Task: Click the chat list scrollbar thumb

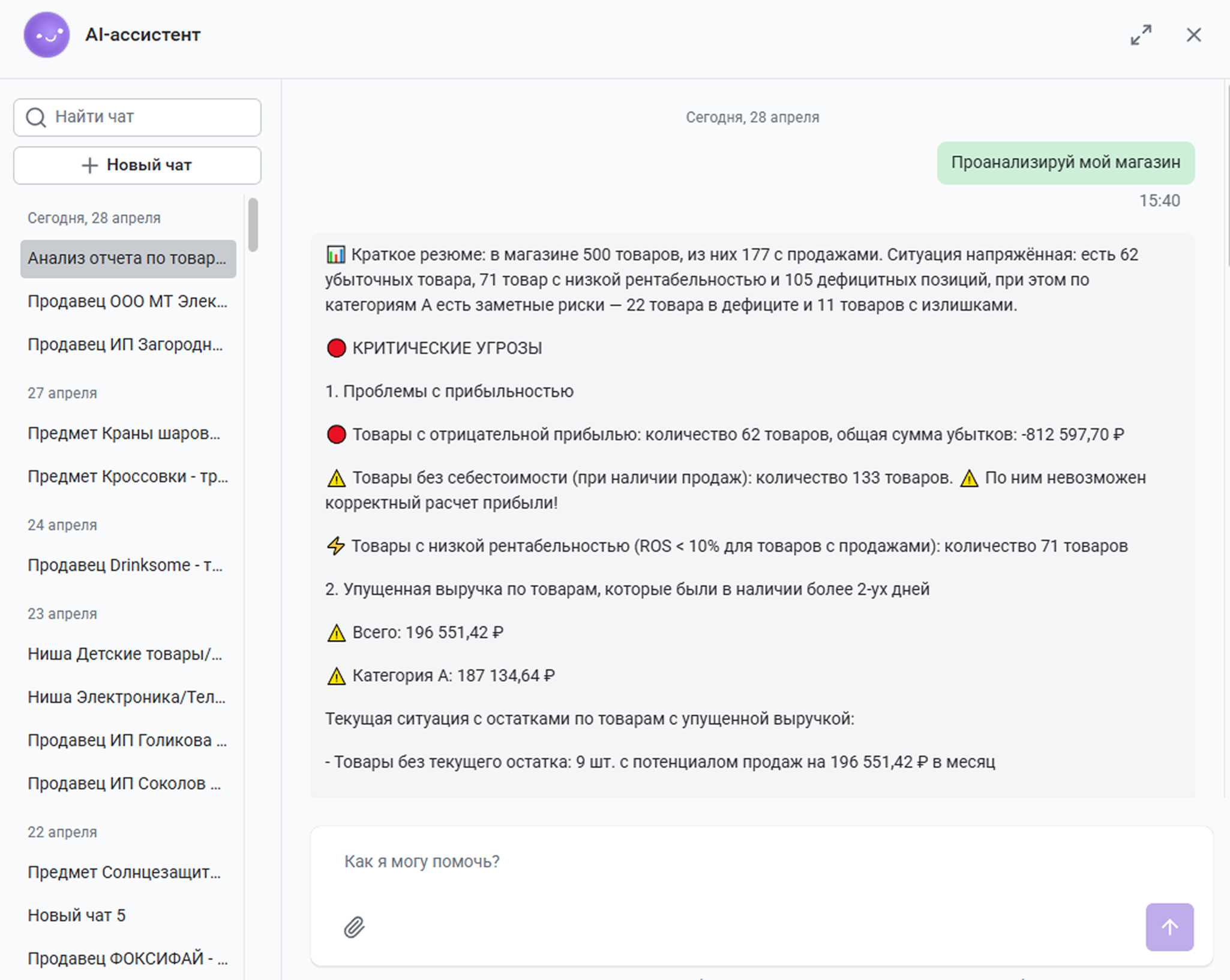Action: coord(253,225)
